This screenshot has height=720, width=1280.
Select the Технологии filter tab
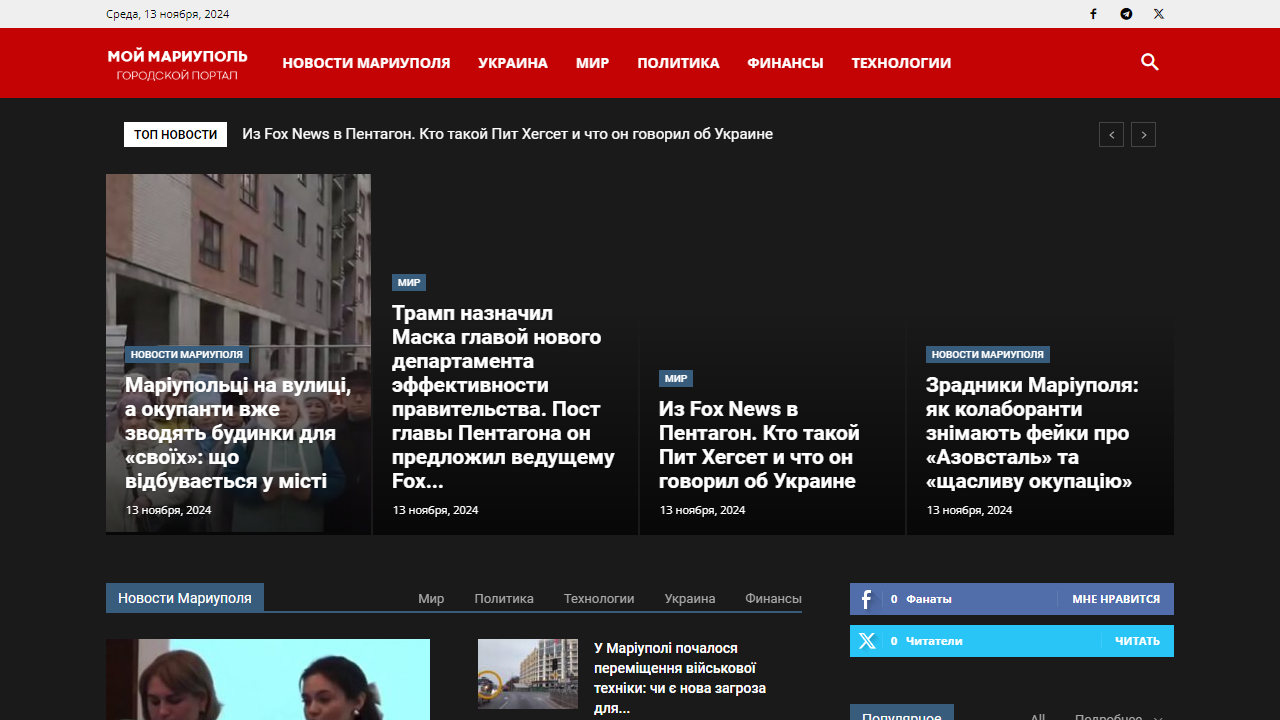click(x=598, y=599)
